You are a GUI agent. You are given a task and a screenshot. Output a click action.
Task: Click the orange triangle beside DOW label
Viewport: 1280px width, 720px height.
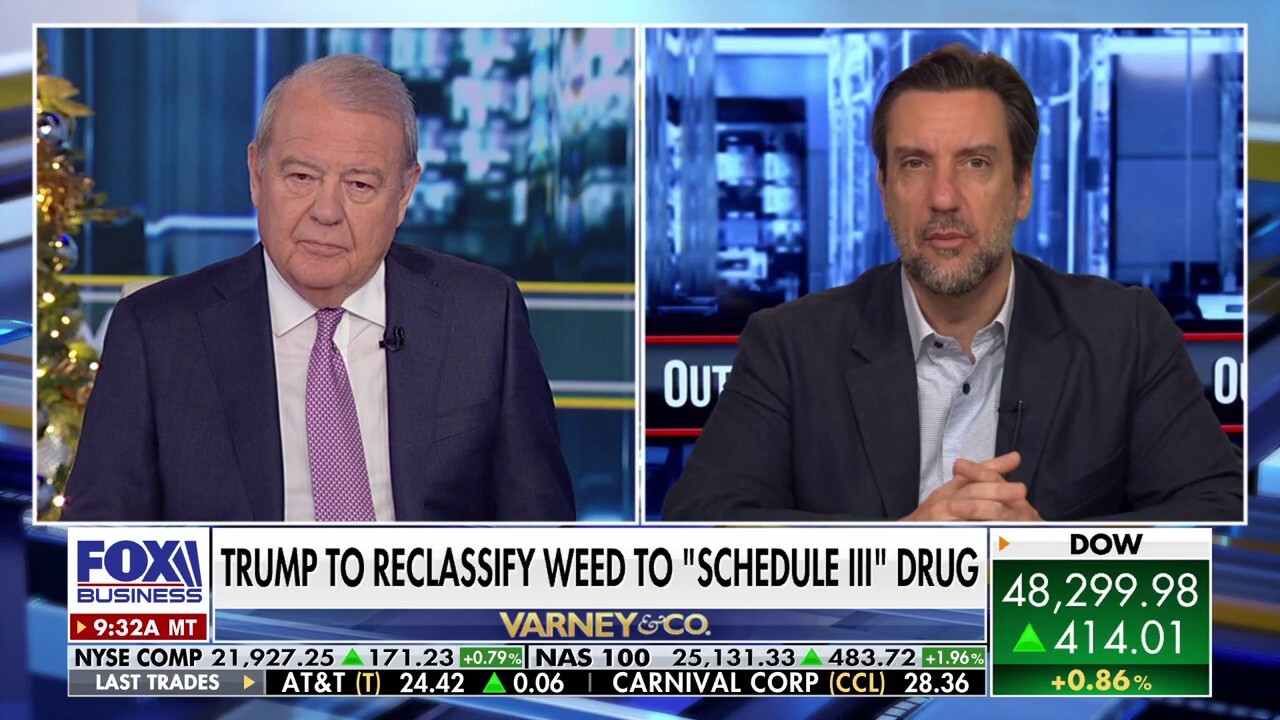(1004, 544)
